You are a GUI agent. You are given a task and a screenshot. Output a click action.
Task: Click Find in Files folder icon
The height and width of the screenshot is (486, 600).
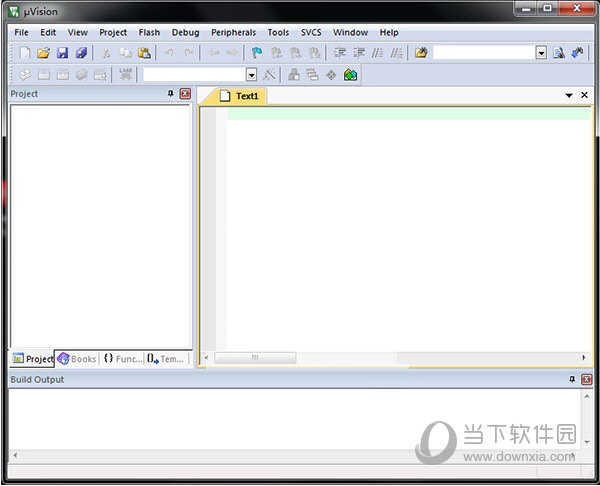[421, 53]
